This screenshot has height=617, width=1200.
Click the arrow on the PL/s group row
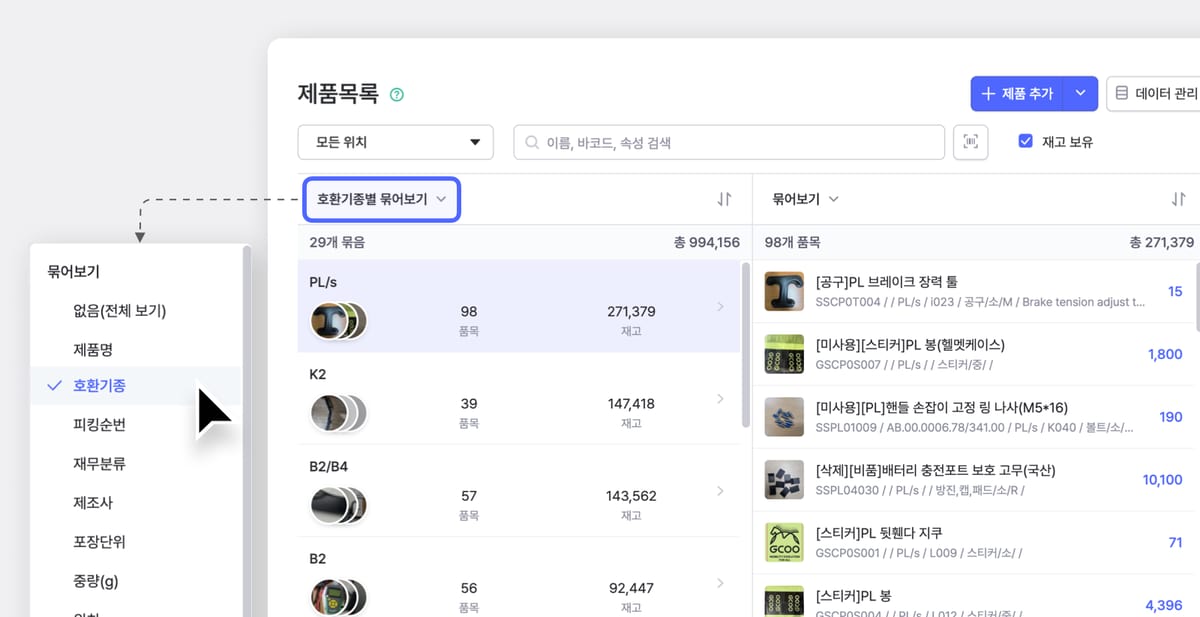720,307
